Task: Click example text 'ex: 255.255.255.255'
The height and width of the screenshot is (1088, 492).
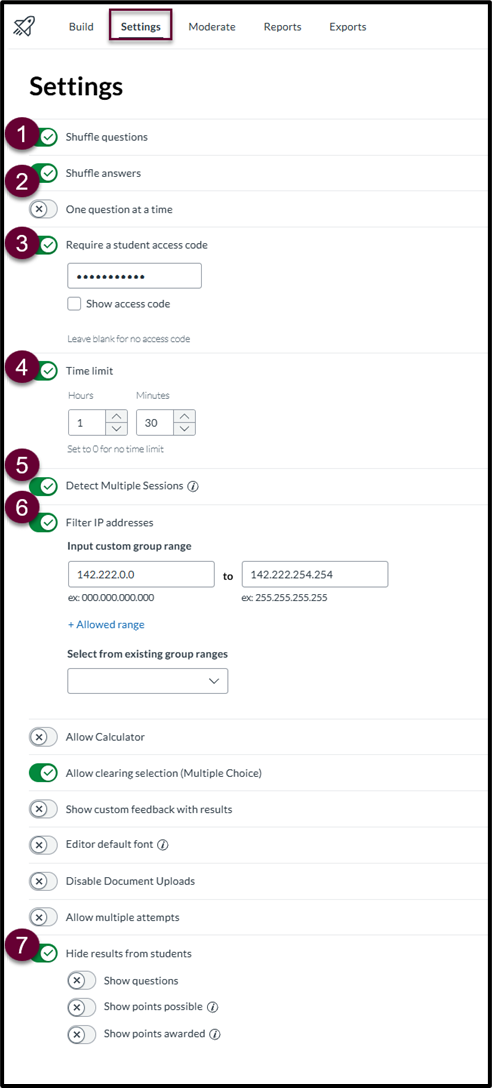Action: coord(285,597)
